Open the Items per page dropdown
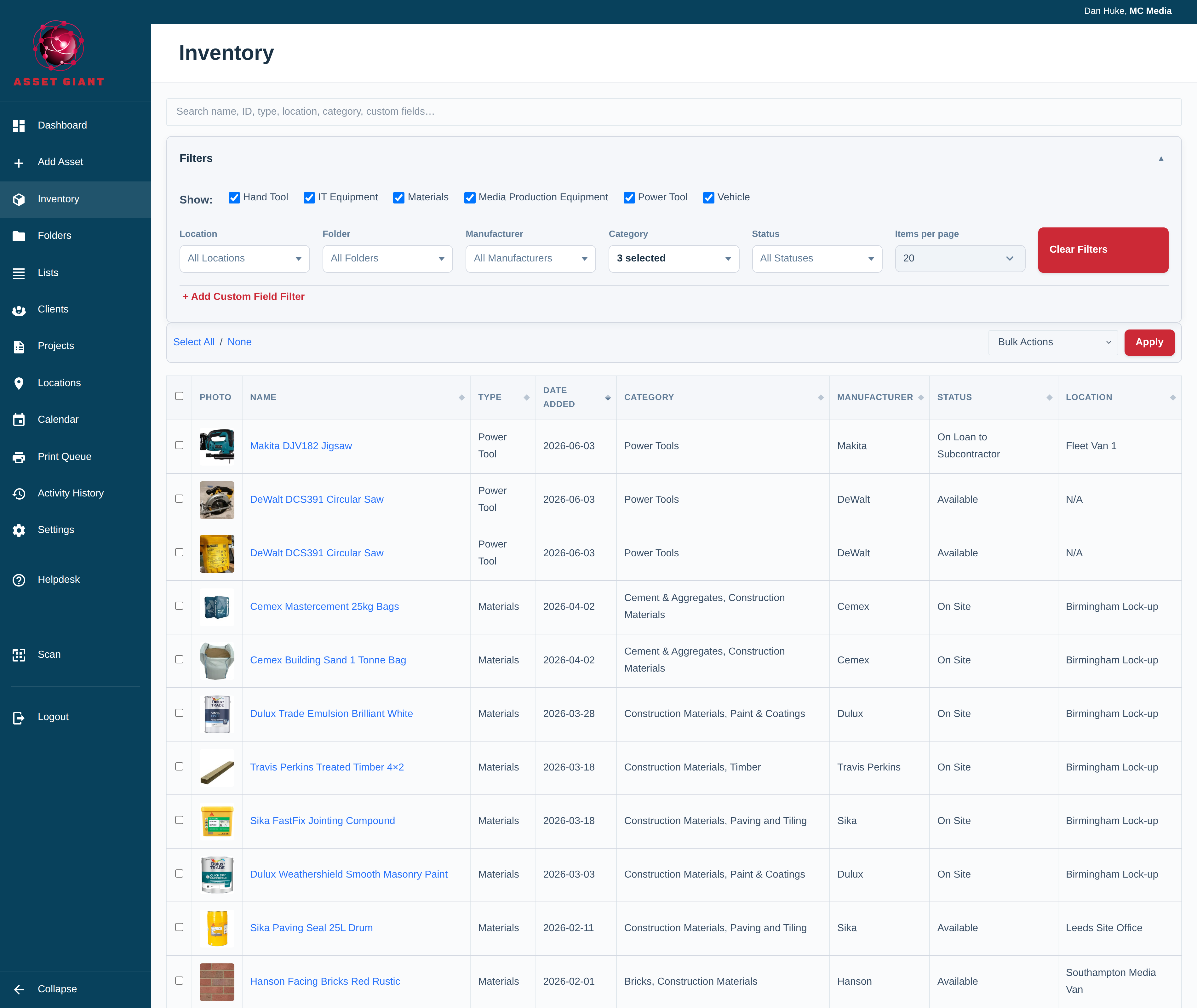This screenshot has width=1197, height=1008. click(960, 259)
